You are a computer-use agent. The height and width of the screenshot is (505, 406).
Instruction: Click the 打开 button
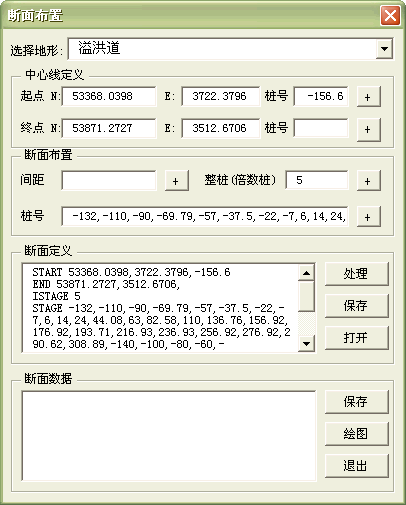pos(356,338)
